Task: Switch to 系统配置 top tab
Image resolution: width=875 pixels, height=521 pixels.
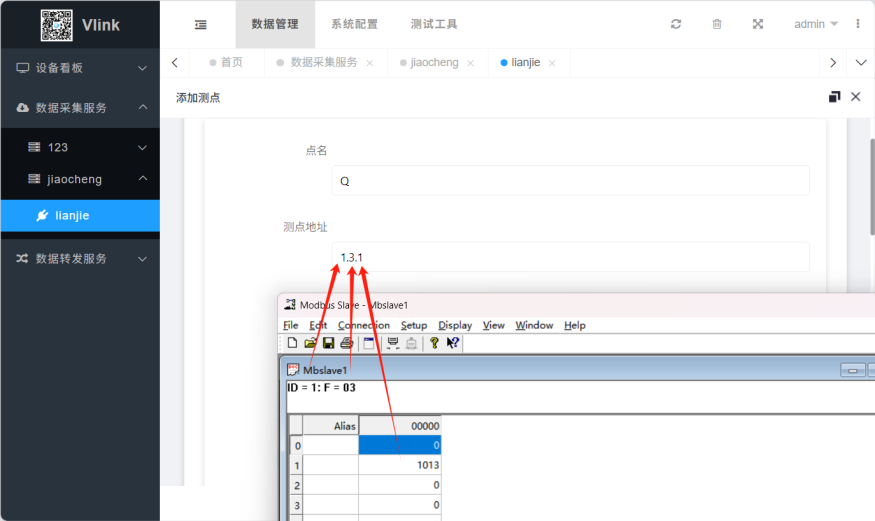Action: 354,24
